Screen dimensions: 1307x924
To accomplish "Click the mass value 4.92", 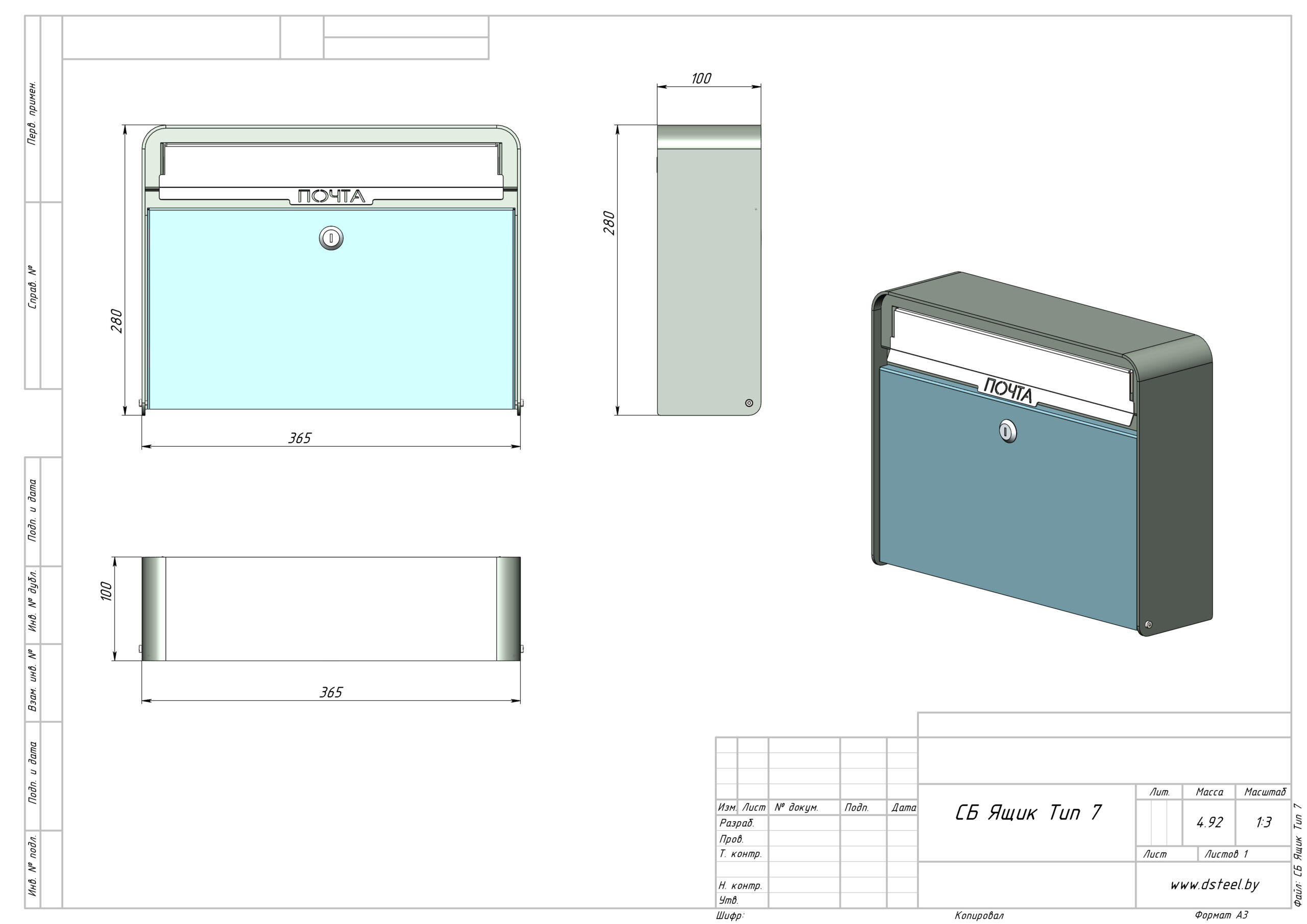I will [x=1208, y=822].
